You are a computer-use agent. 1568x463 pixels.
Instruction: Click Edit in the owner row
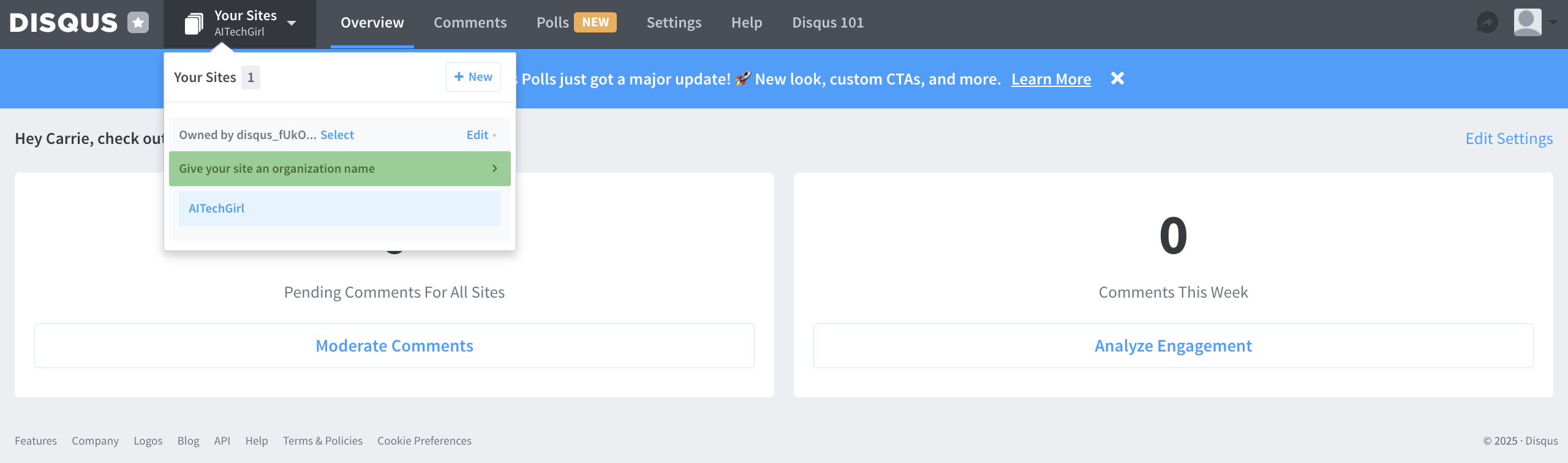[477, 135]
